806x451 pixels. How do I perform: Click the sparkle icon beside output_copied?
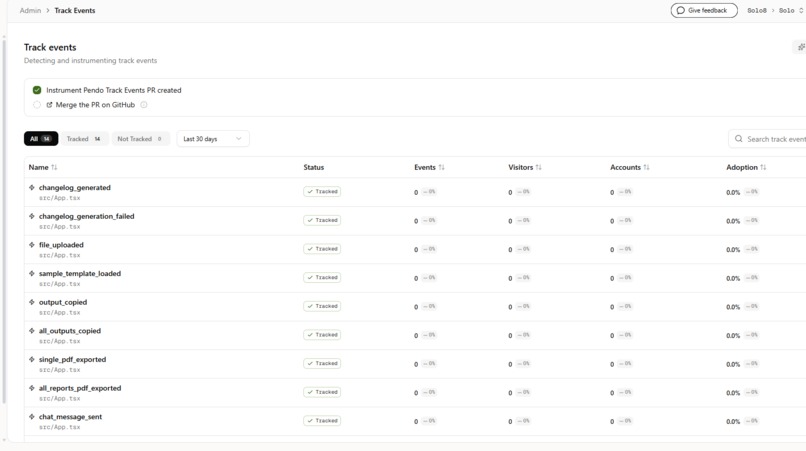tap(32, 302)
